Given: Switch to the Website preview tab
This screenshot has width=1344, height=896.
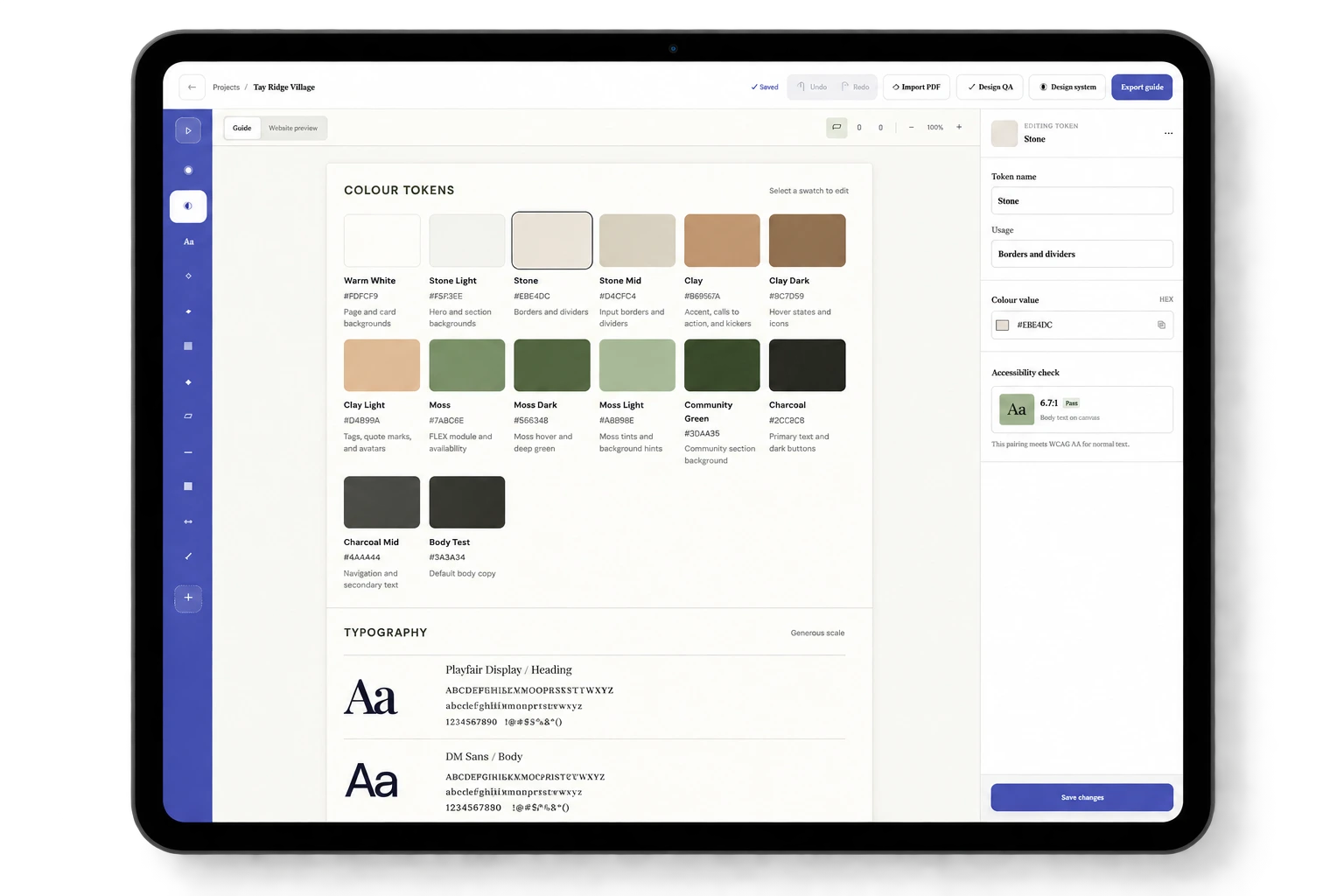Looking at the screenshot, I should pos(293,128).
